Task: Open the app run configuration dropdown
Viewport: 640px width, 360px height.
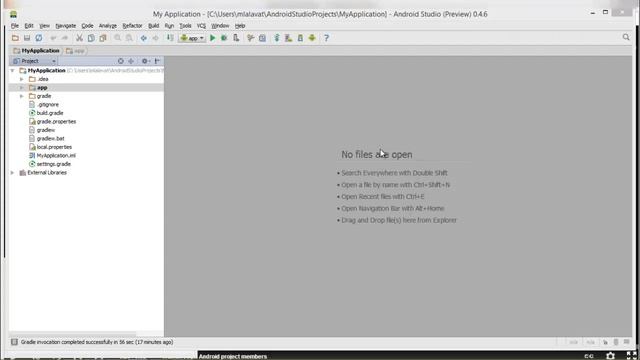Action: 192,38
